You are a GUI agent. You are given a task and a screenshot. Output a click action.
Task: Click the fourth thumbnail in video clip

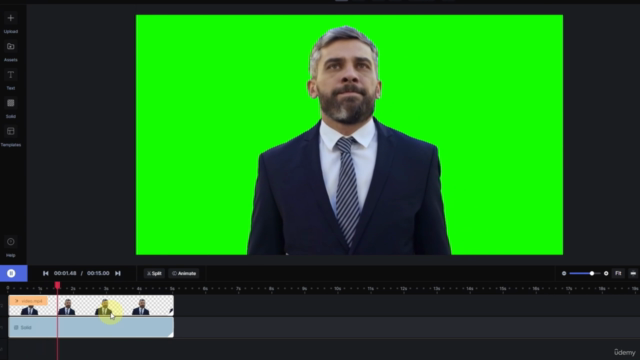(141, 307)
